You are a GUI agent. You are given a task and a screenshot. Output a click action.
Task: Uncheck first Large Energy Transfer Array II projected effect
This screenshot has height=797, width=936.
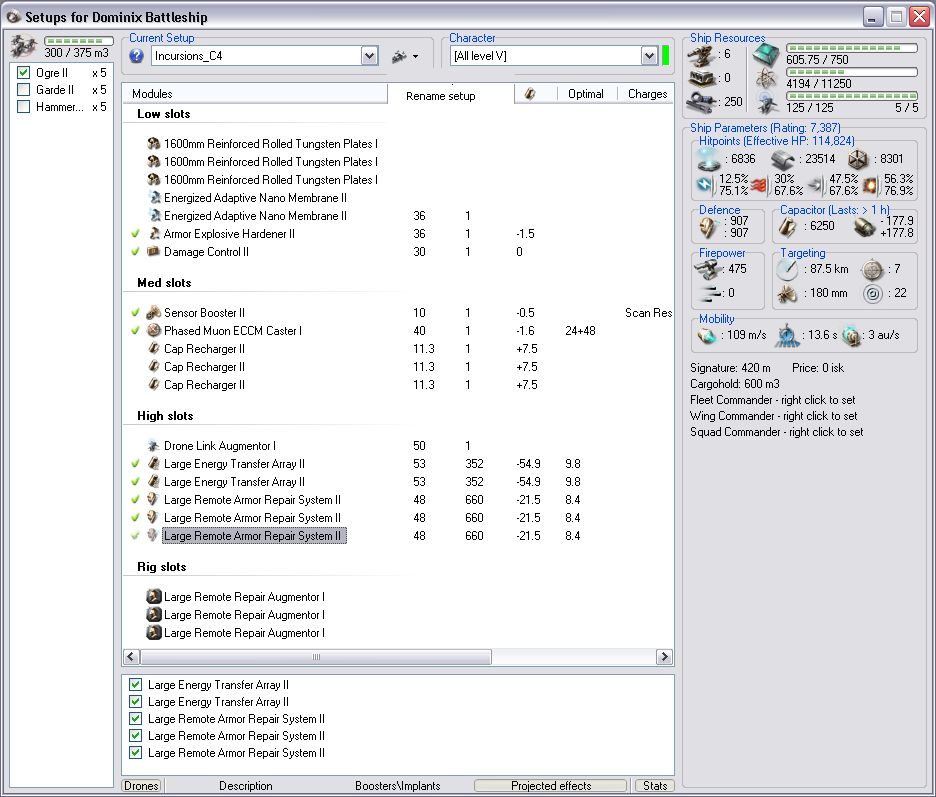pyautogui.click(x=136, y=685)
